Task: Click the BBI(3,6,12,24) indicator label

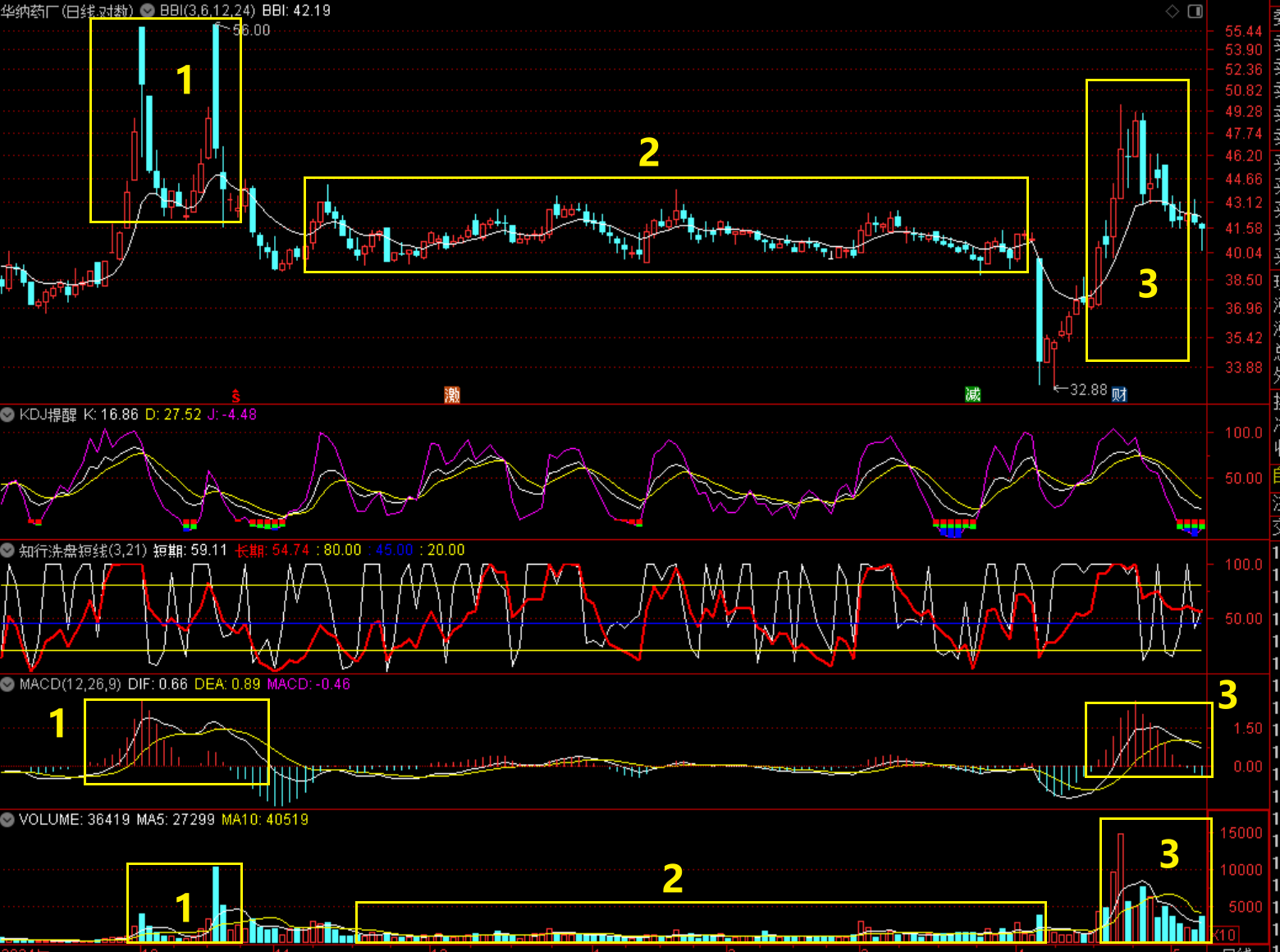Action: click(208, 11)
